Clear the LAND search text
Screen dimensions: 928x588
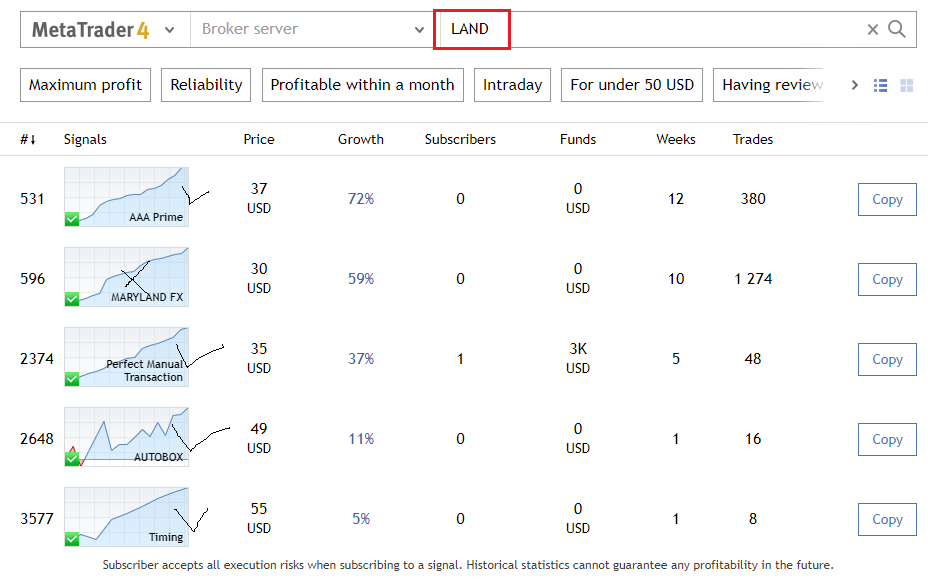tap(872, 30)
